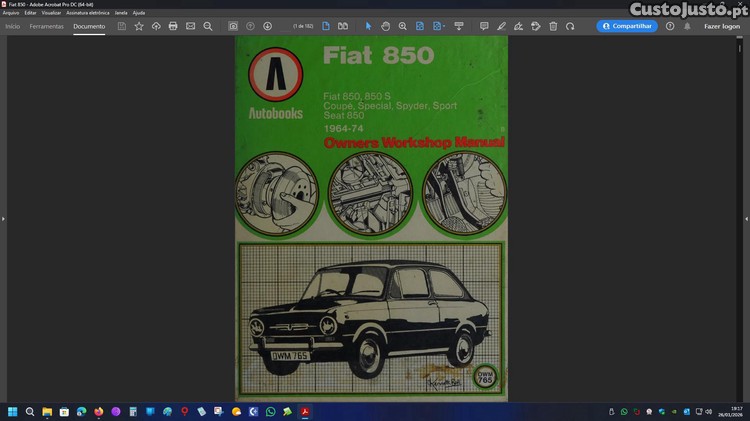Click the Fazer logon link

[x=722, y=26]
